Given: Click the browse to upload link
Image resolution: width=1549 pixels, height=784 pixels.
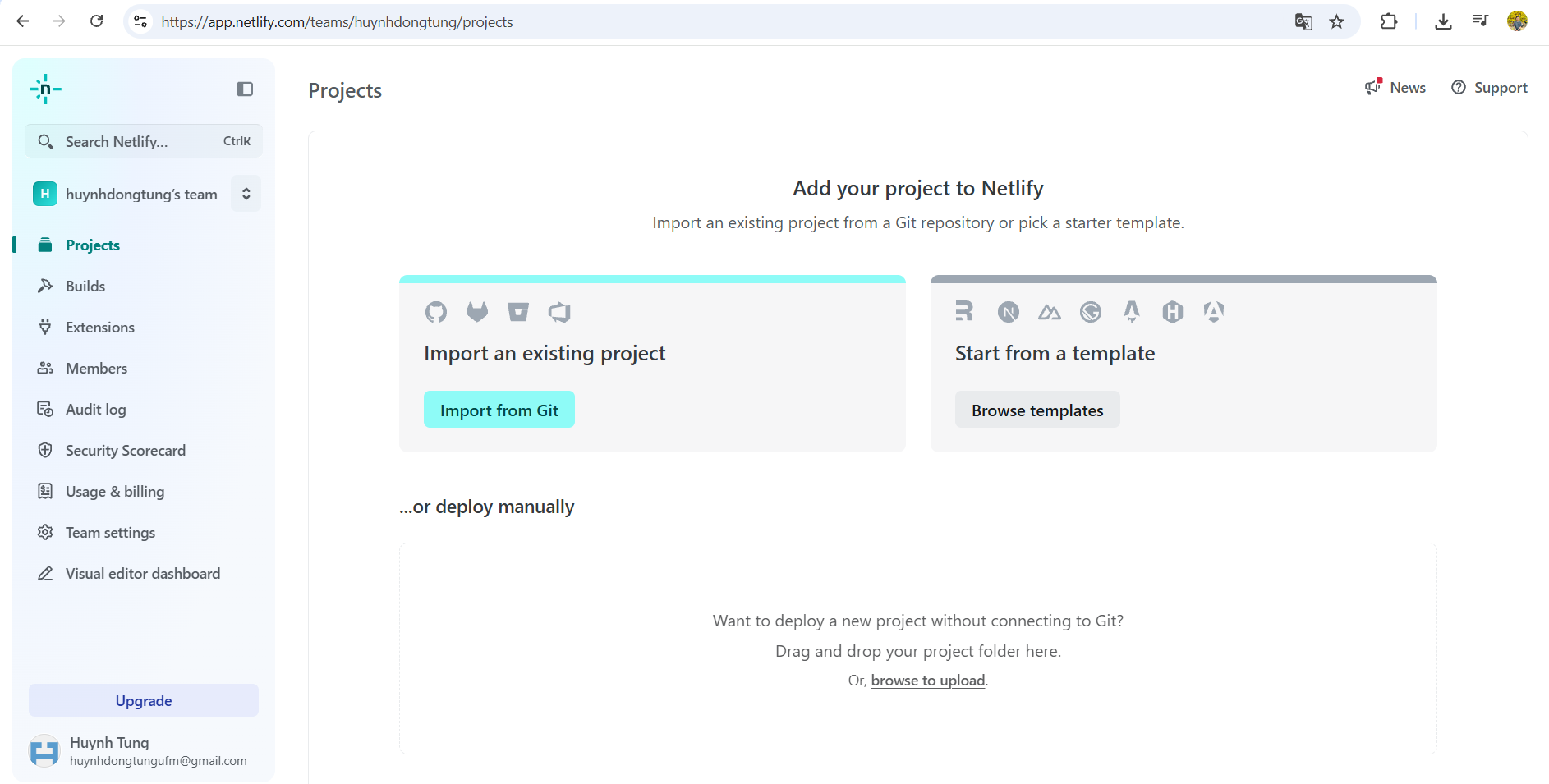Looking at the screenshot, I should (927, 680).
